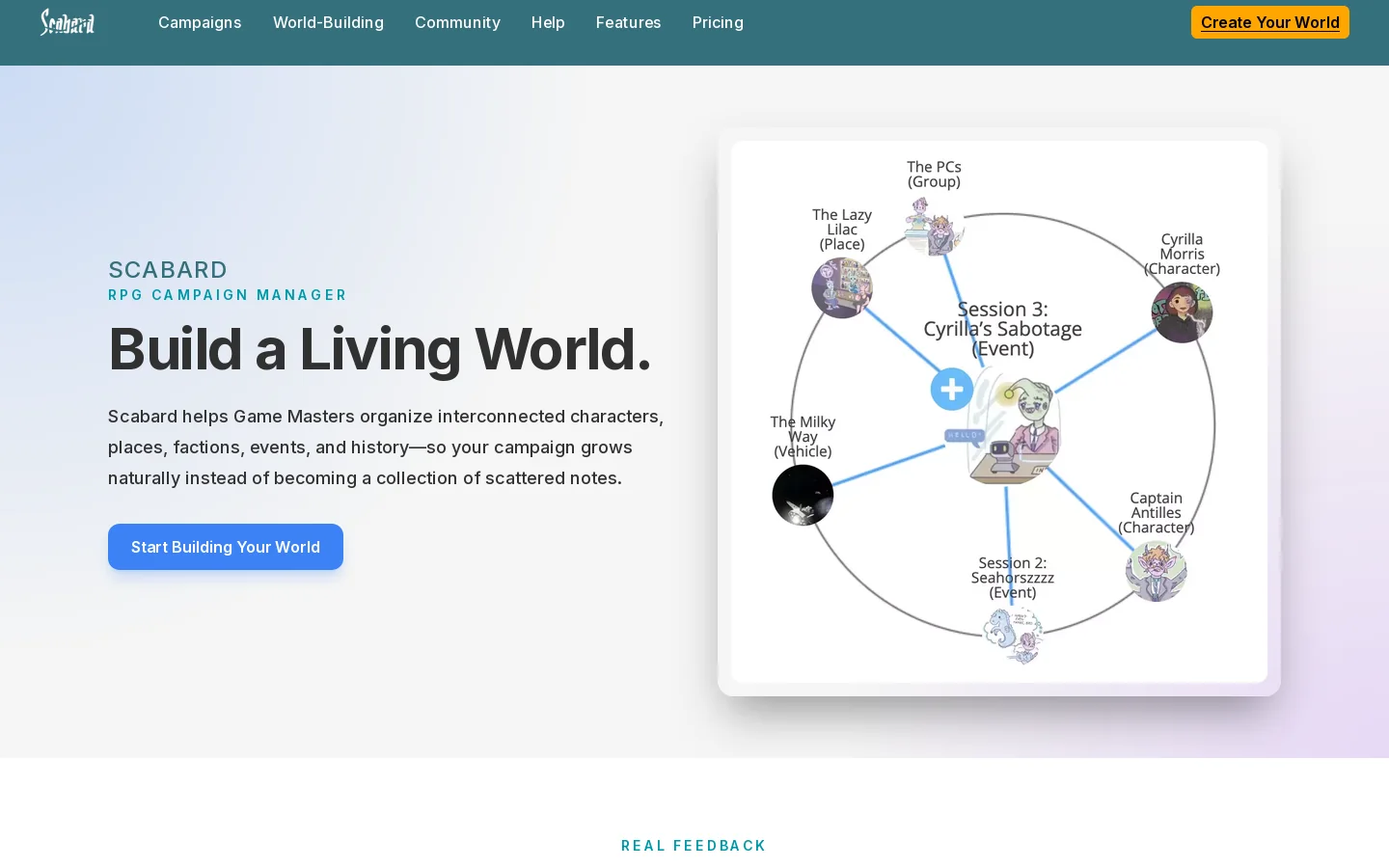Click the 'Cyrilla Morris (Character)' label
This screenshot has width=1389, height=868.
click(x=1182, y=254)
